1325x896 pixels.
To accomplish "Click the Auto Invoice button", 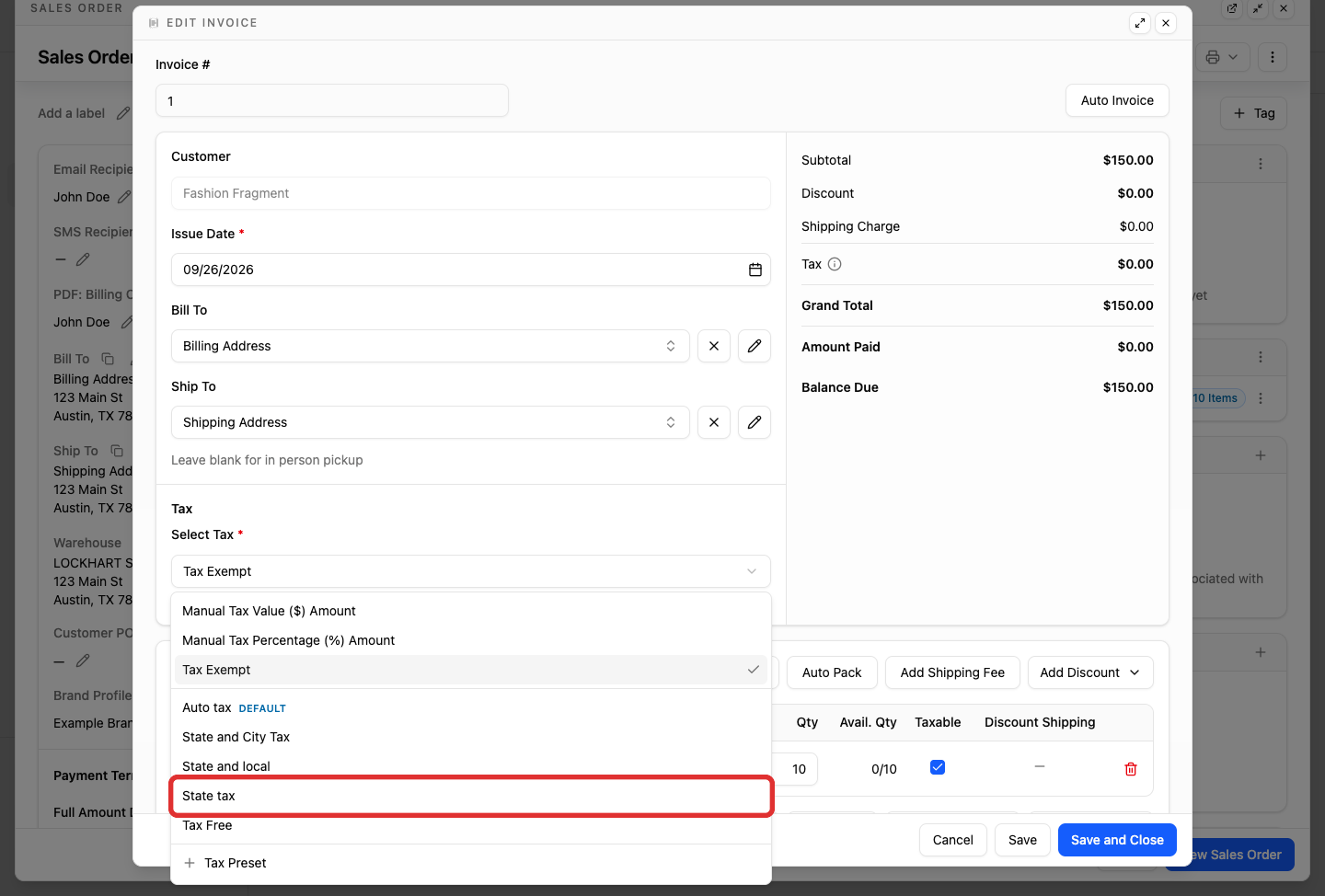I will [1117, 100].
